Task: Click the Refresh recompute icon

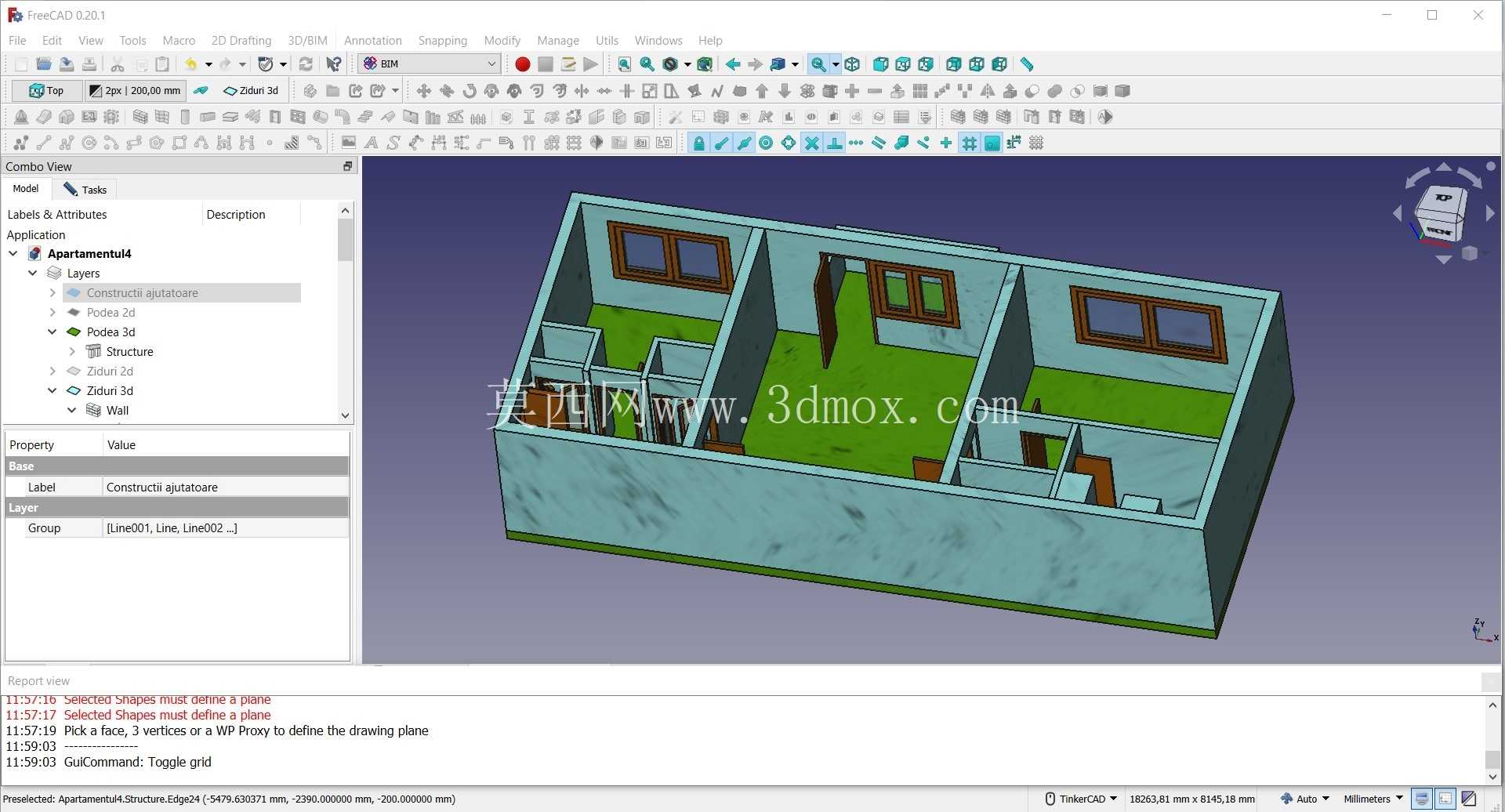Action: tap(306, 64)
